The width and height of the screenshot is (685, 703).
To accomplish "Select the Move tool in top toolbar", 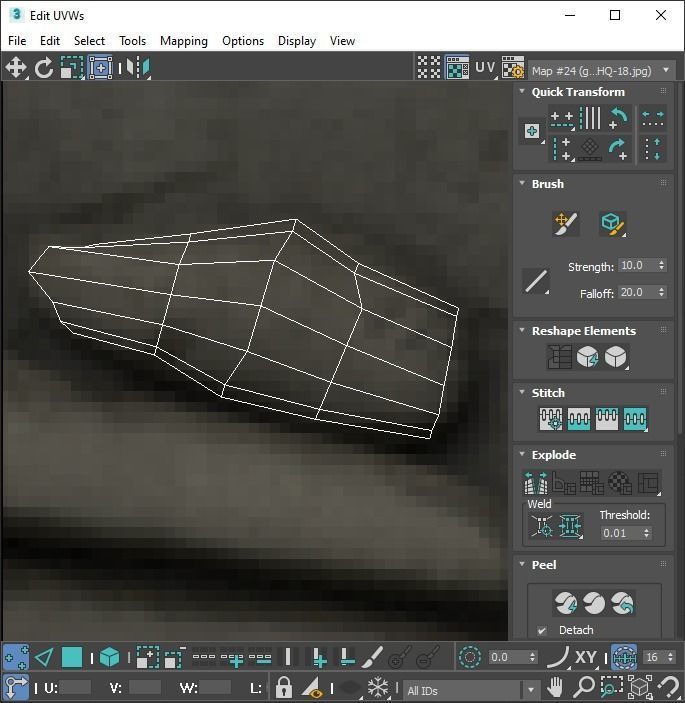I will click(x=16, y=68).
